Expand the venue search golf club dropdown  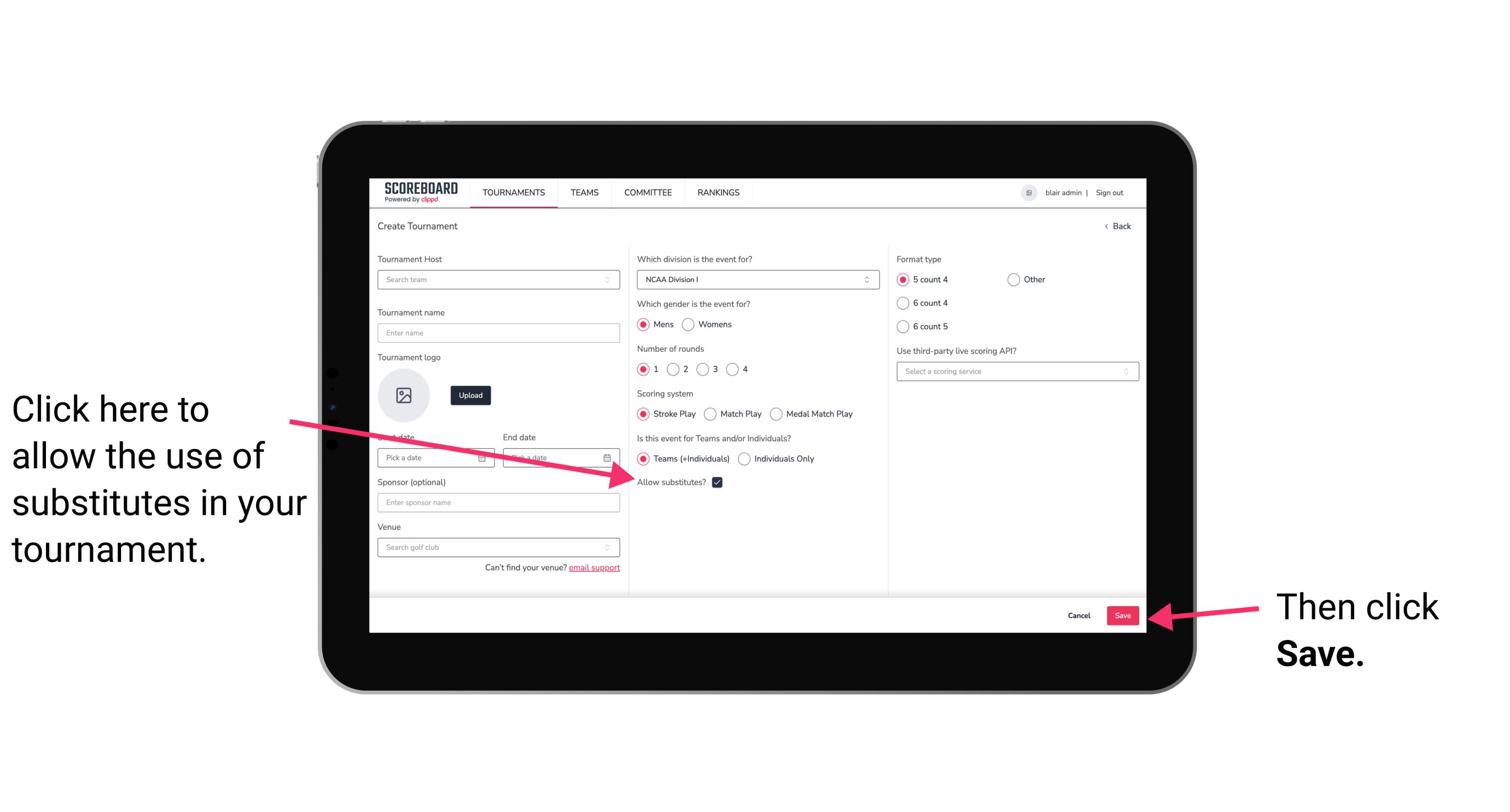click(x=612, y=548)
